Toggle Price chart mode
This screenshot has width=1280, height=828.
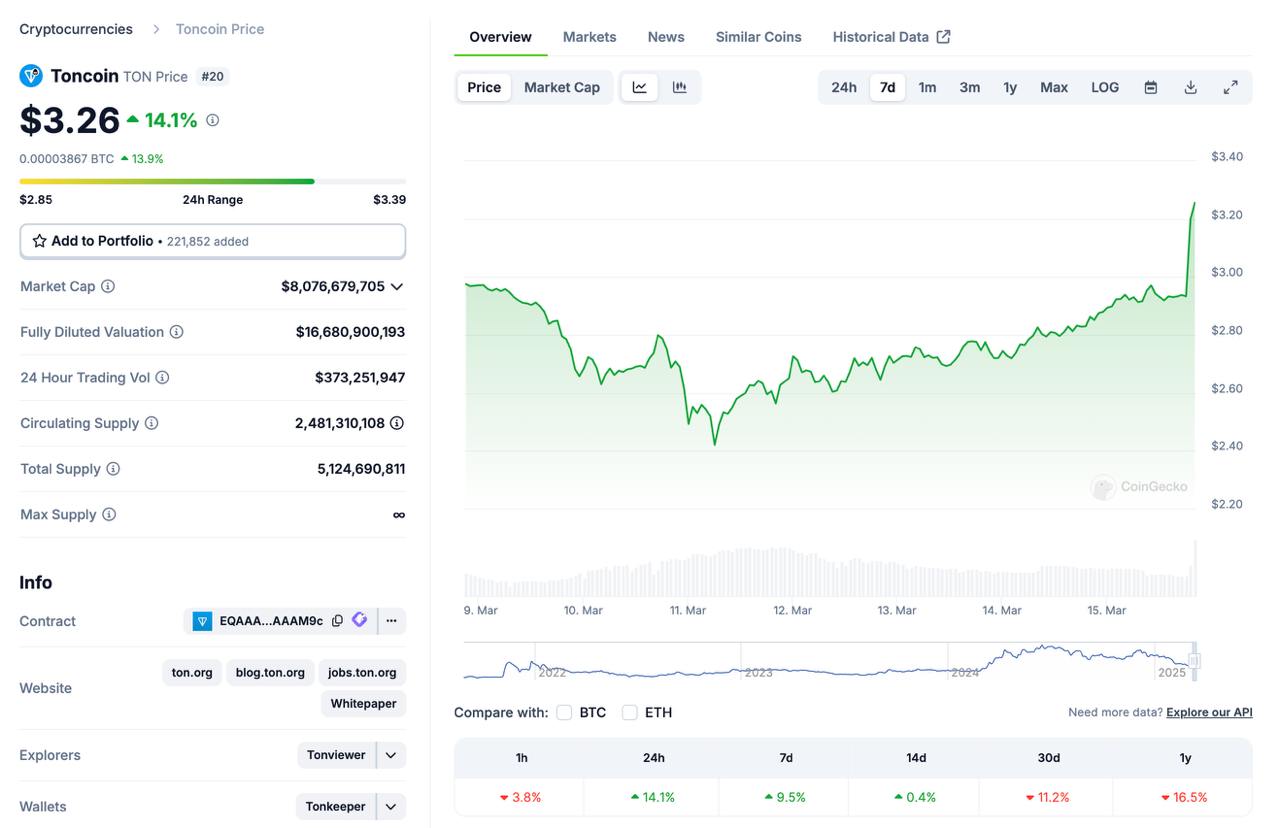pos(484,87)
